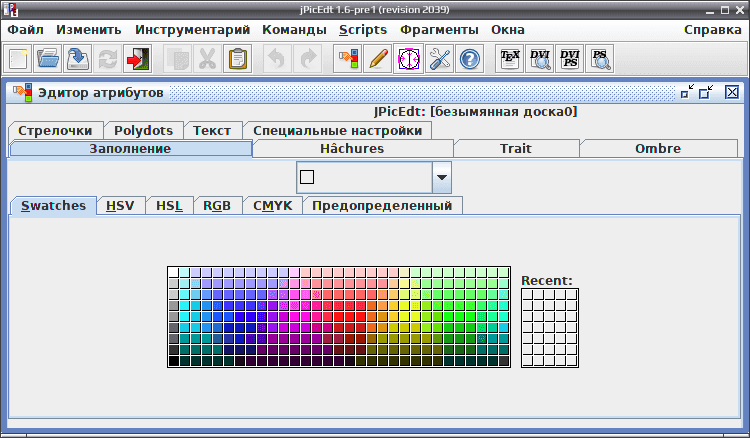Click the Paste clipboard icon
The width and height of the screenshot is (750, 438).
point(238,59)
